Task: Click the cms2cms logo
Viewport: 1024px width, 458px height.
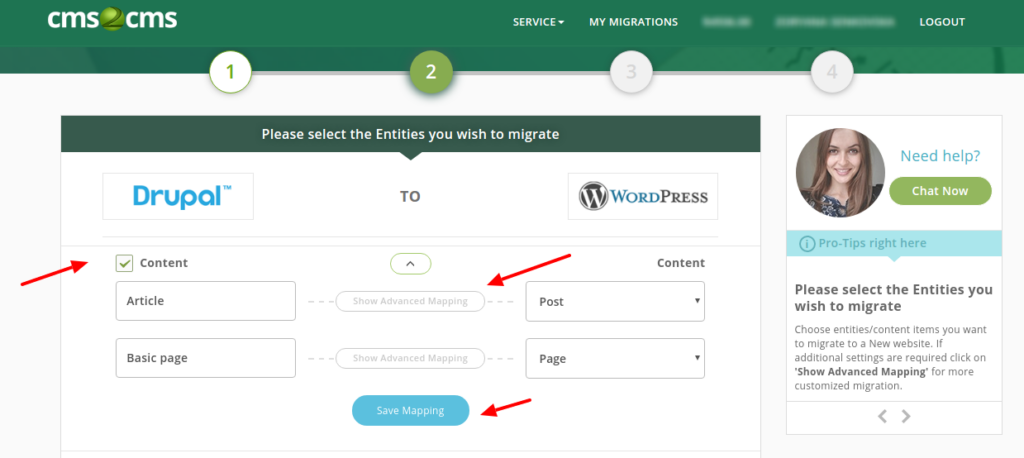Action: pyautogui.click(x=112, y=20)
